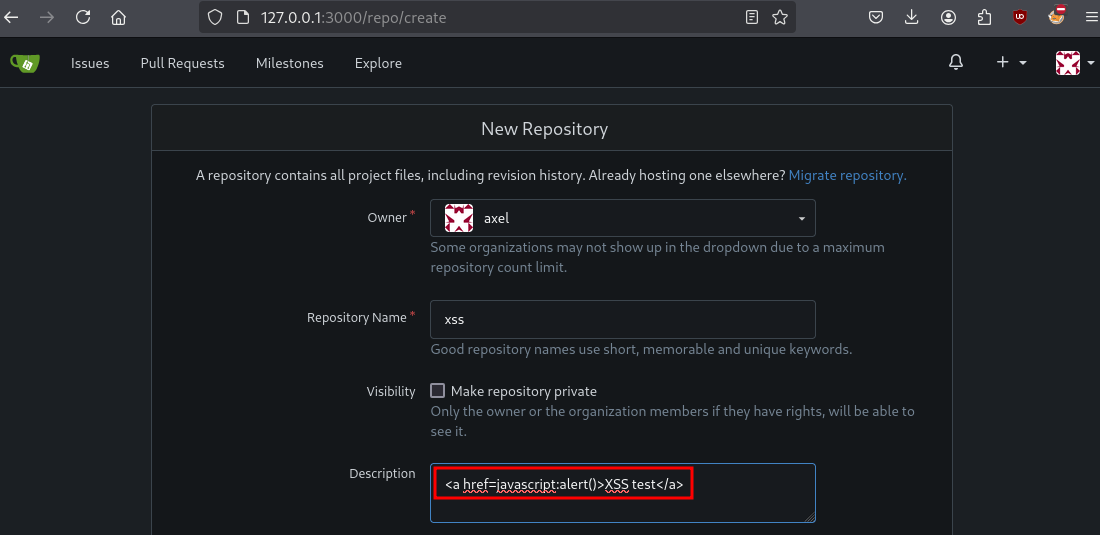Expand the Owner dropdown showing axel

622,218
